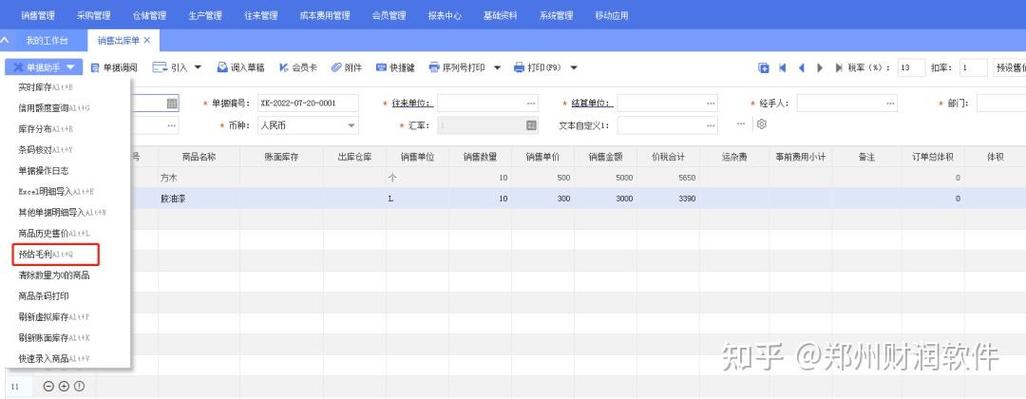
Task: Open the 预设售价 dropdown
Action: [x=1010, y=67]
